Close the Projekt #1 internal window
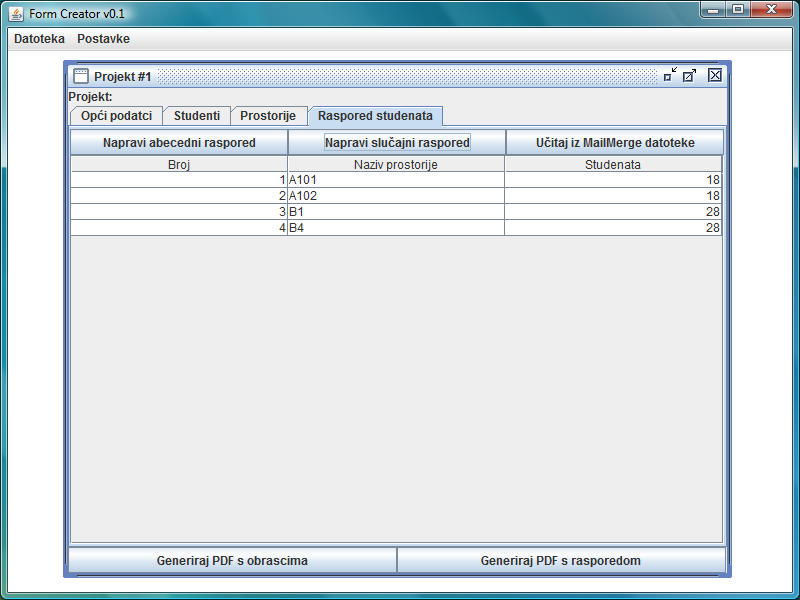 tap(714, 75)
